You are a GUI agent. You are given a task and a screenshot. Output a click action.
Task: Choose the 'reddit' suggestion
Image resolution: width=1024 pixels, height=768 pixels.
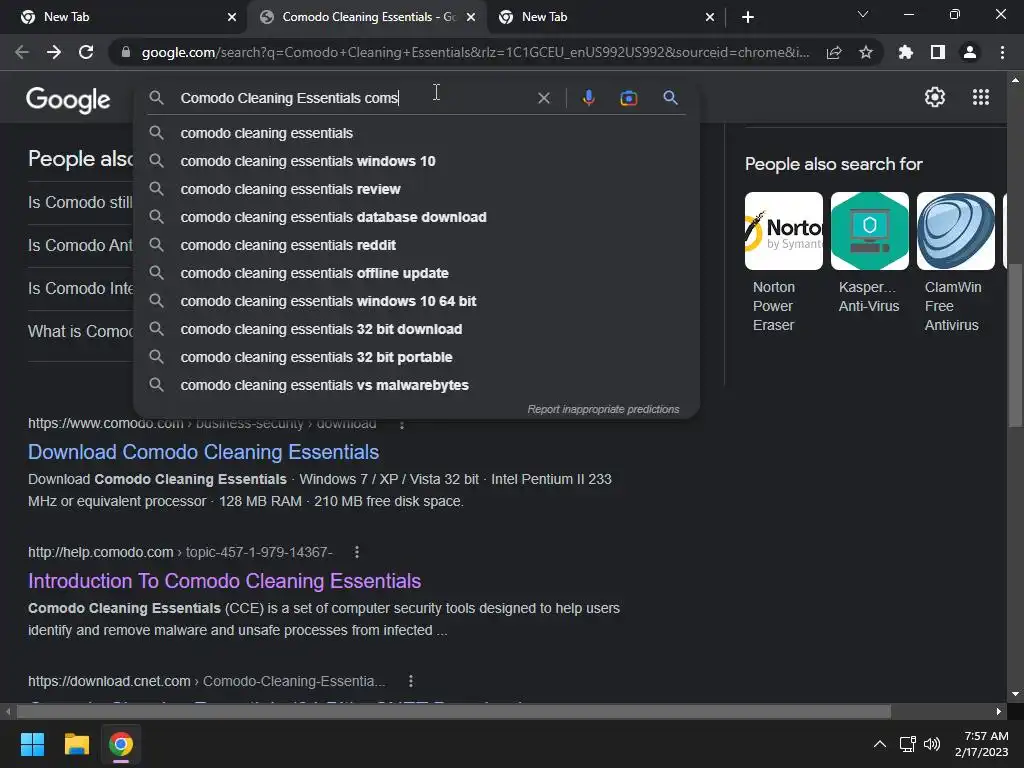tap(416, 246)
